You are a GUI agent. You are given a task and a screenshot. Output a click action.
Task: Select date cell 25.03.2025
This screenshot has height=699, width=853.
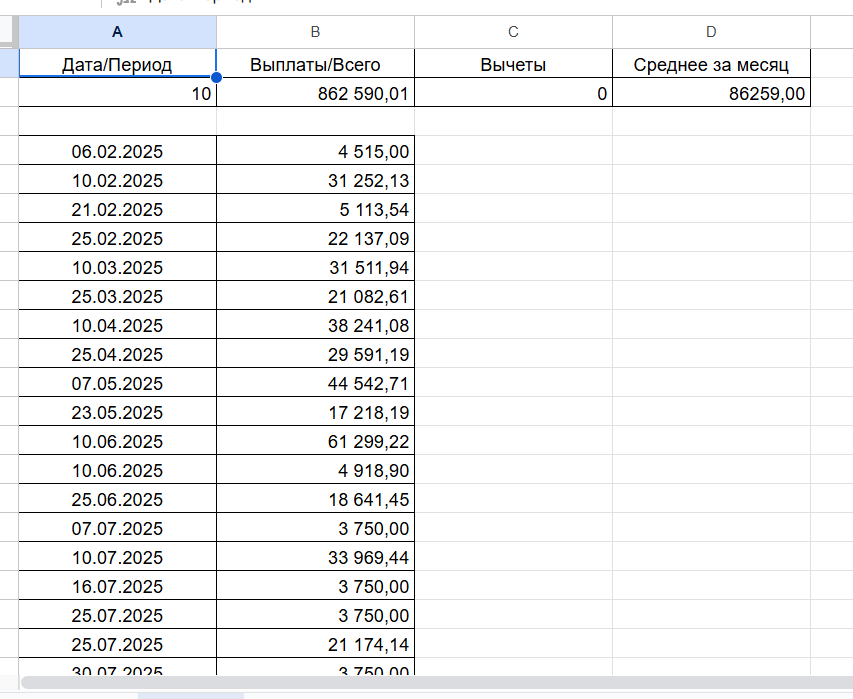pyautogui.click(x=118, y=295)
